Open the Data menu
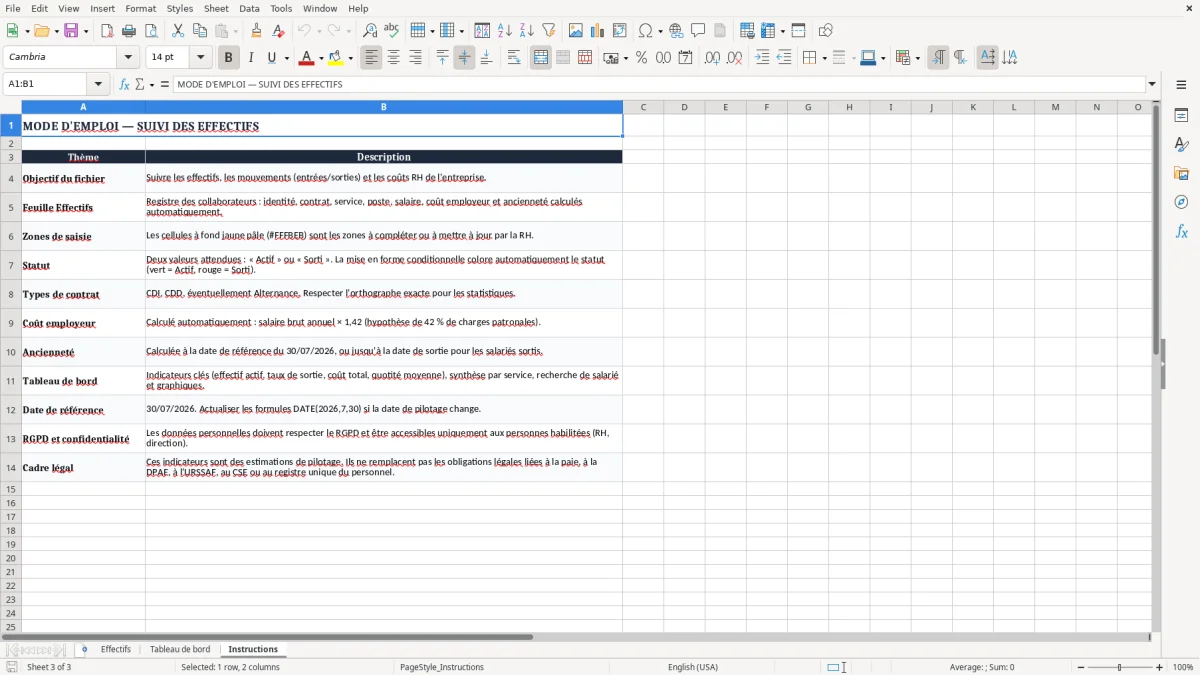Screen dimensions: 1200x675 coord(249,8)
